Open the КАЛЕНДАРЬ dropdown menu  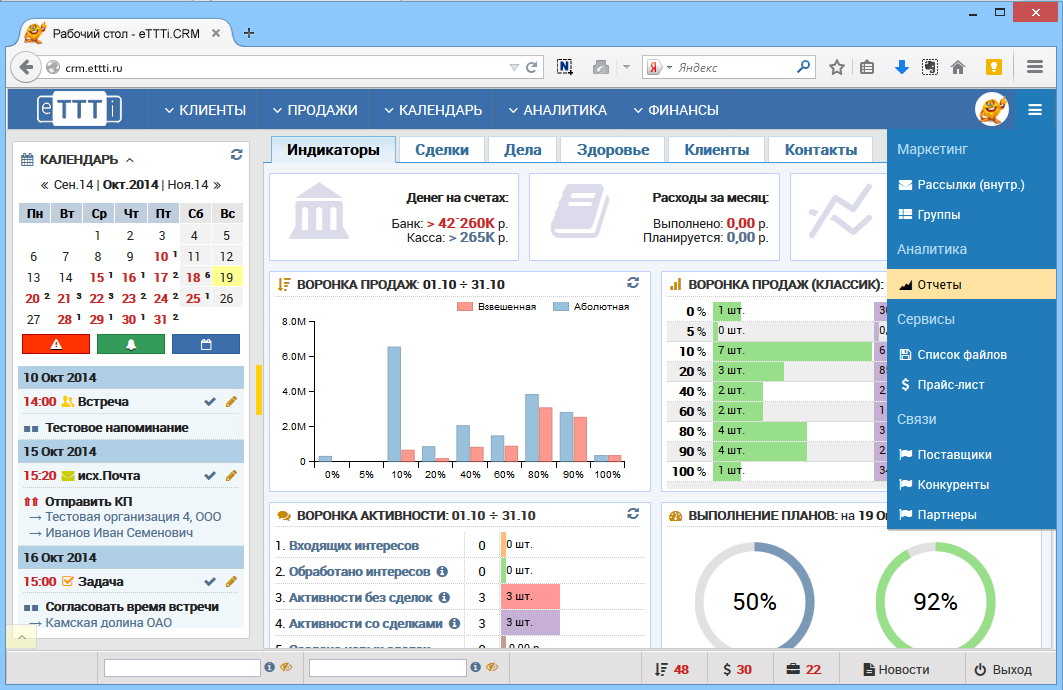[433, 110]
